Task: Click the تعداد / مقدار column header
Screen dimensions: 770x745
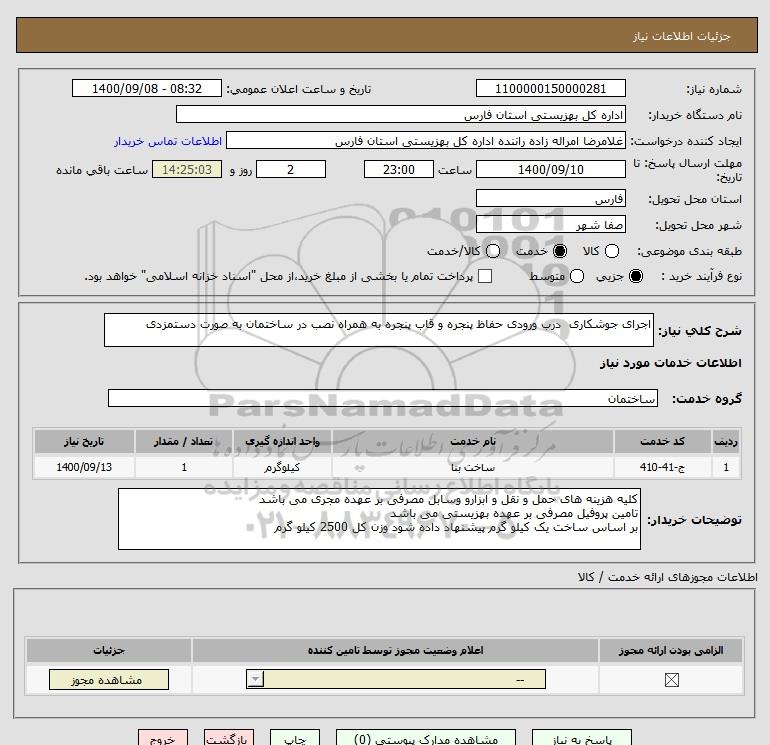Action: [x=184, y=441]
